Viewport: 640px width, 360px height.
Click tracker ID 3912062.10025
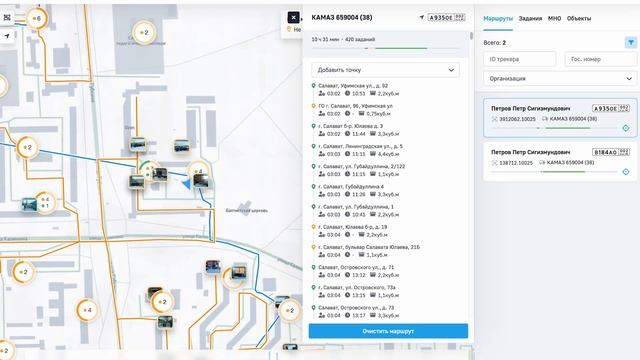pos(517,119)
